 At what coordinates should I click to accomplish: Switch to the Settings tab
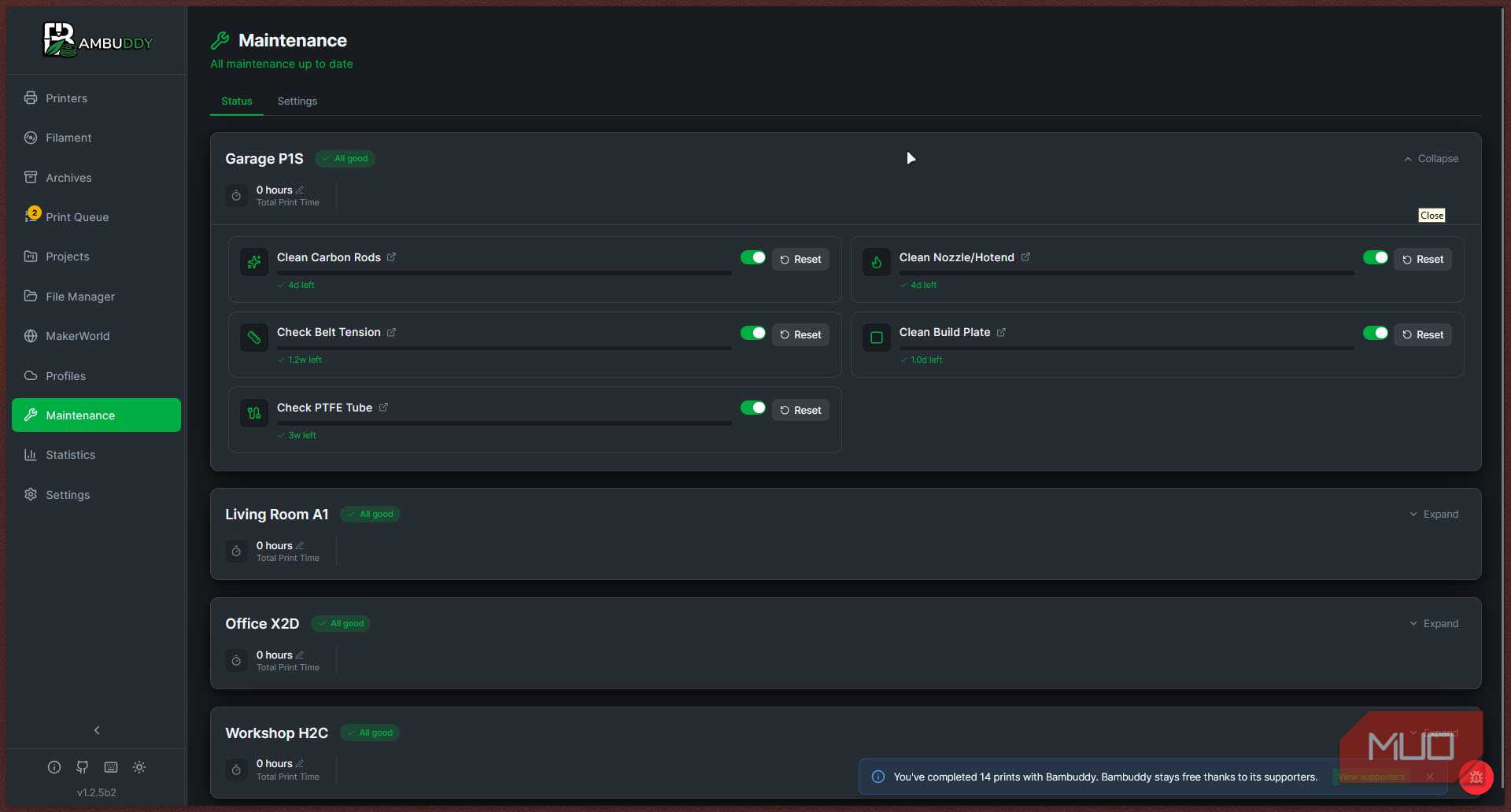click(297, 101)
